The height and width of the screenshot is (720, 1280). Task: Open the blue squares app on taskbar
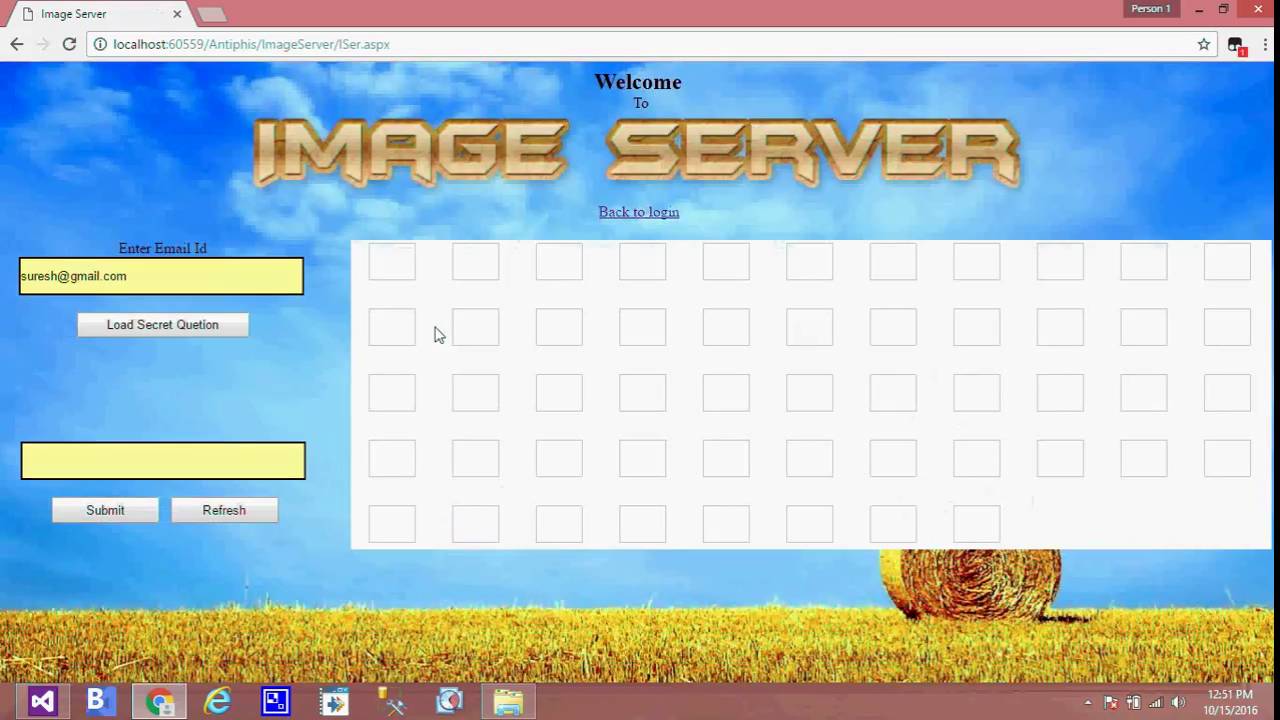click(275, 701)
